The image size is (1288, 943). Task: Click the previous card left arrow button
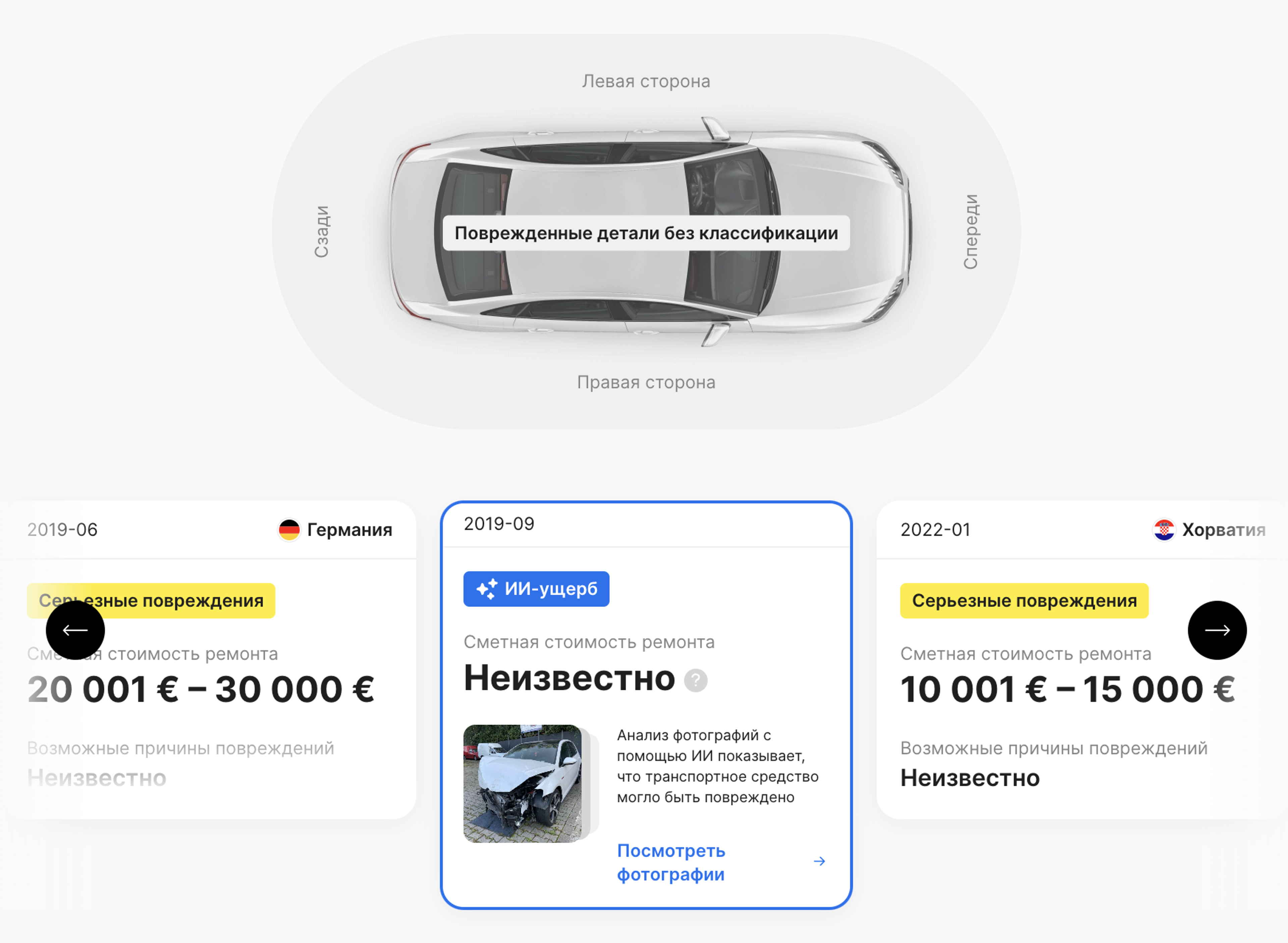[75, 630]
